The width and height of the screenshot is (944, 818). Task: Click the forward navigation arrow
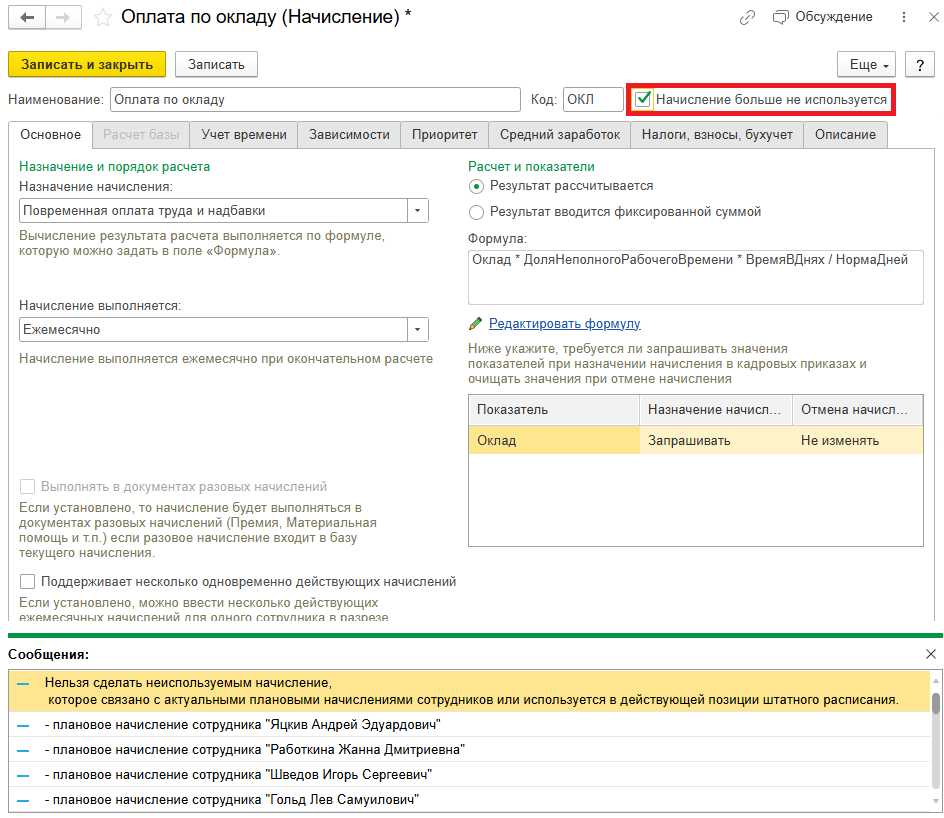point(63,18)
